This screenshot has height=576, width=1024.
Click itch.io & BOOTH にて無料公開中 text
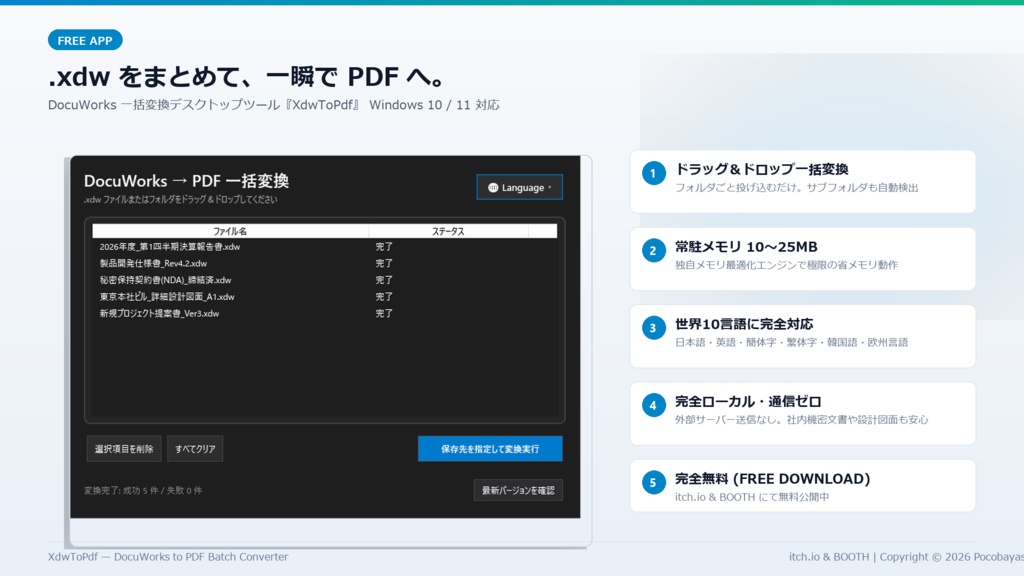click(752, 497)
